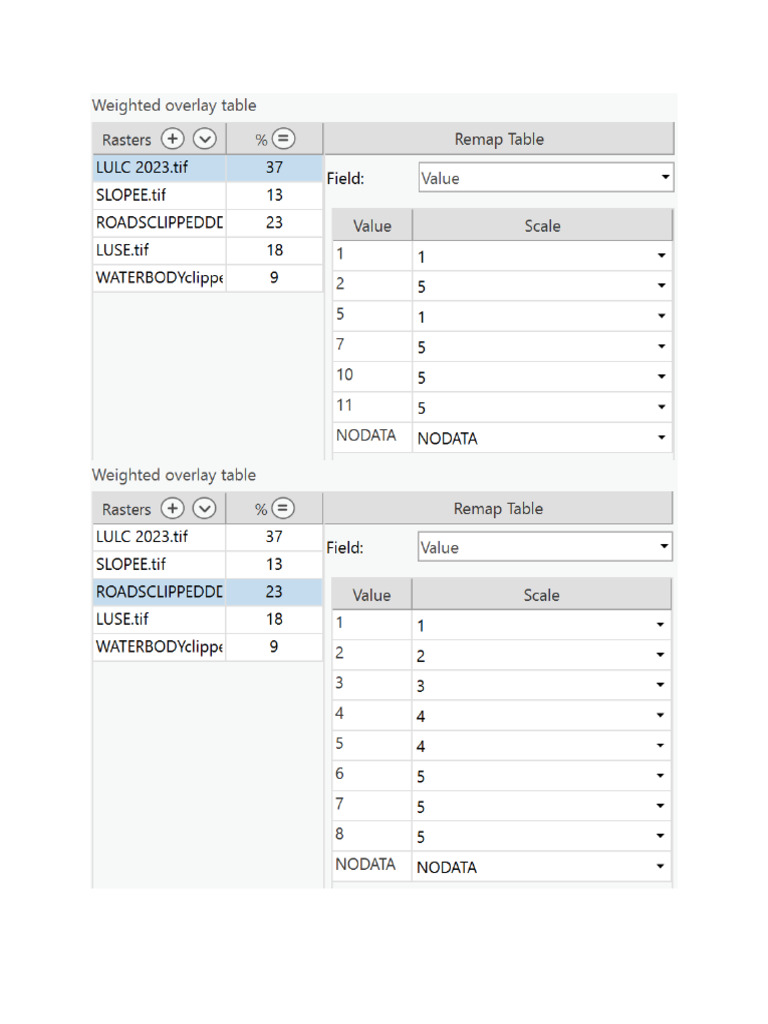Click Remap Table header in top panel

click(499, 138)
